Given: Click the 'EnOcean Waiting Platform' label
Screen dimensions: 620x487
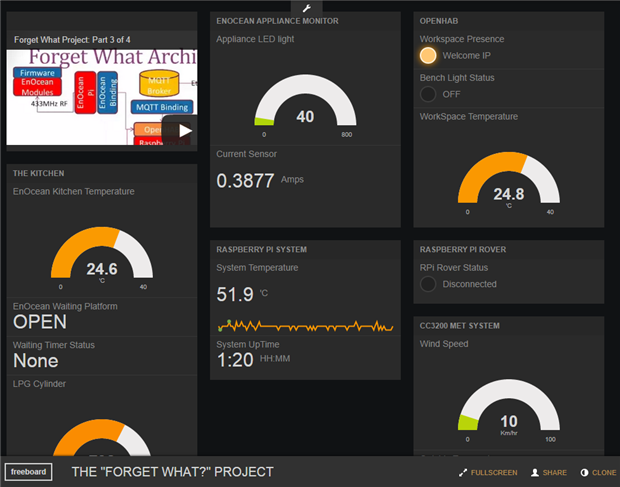Looking at the screenshot, I should coord(65,306).
